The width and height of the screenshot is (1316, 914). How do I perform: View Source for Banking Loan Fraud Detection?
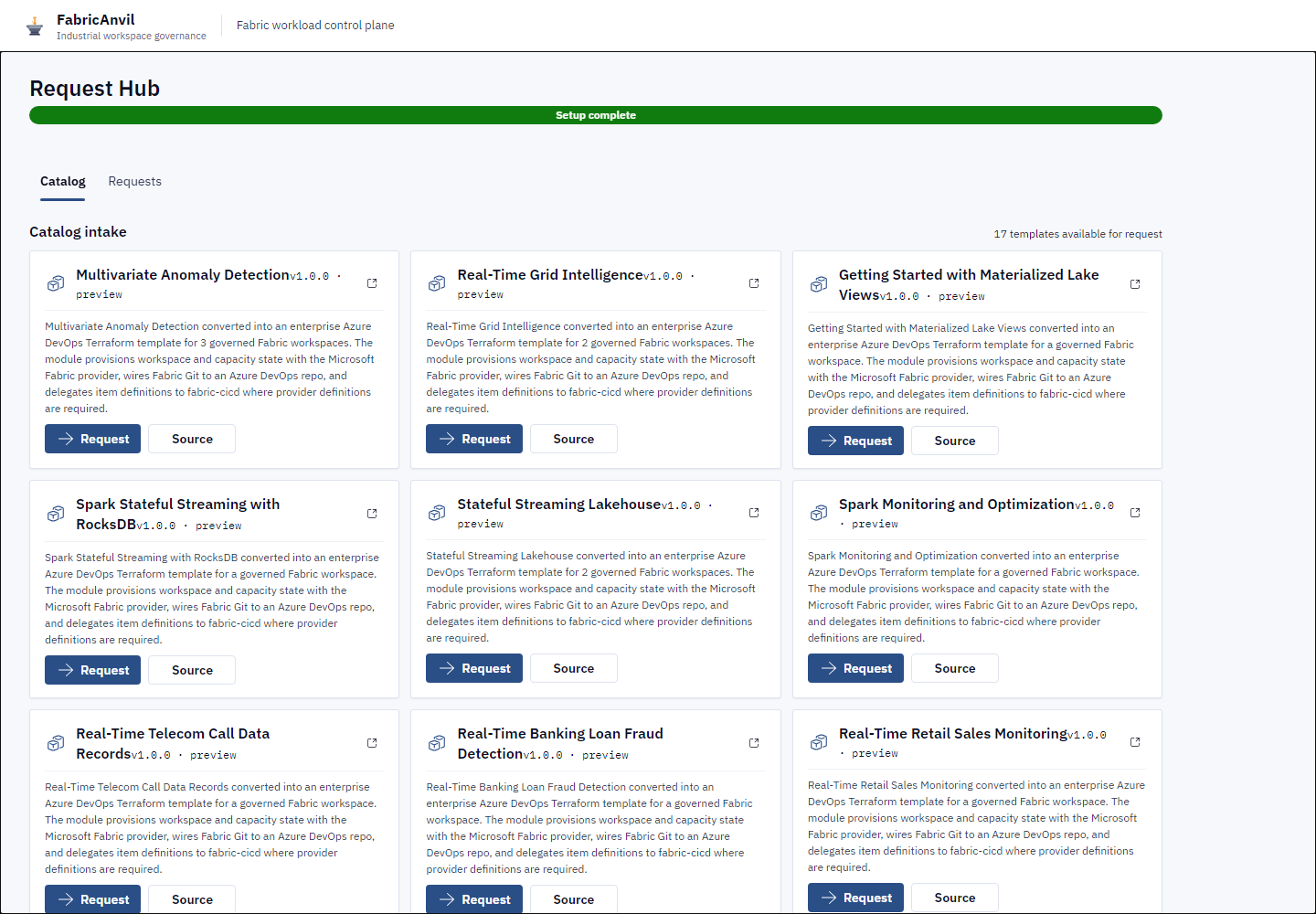click(x=573, y=899)
